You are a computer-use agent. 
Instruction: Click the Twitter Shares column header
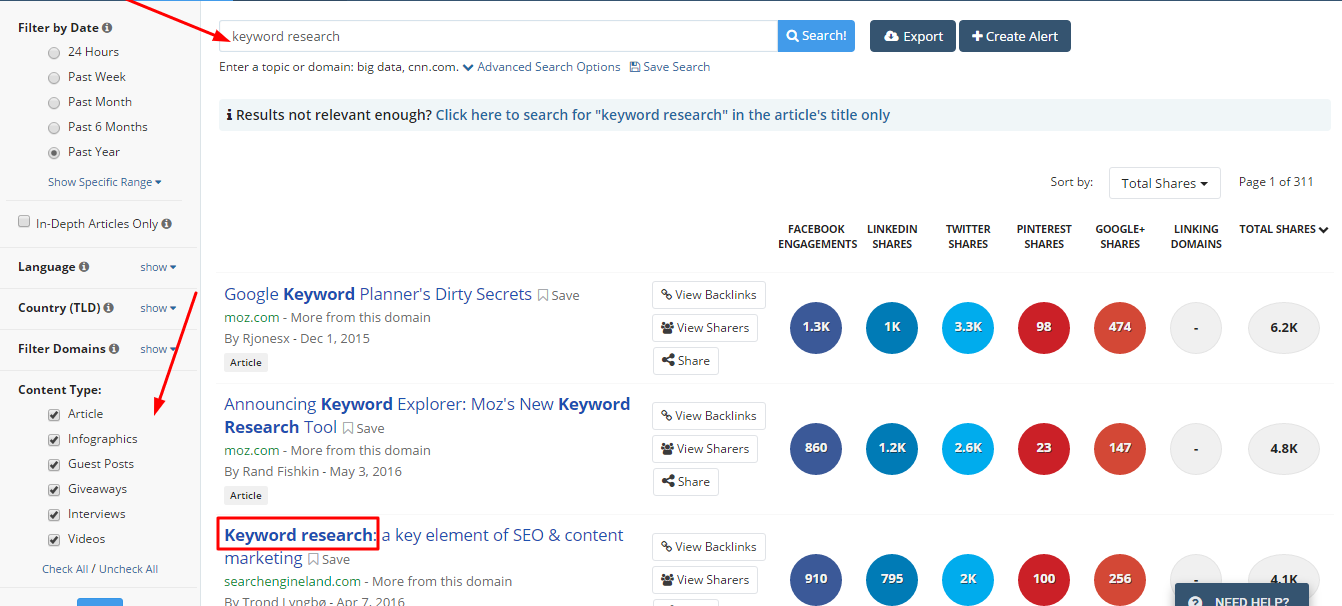pyautogui.click(x=968, y=236)
